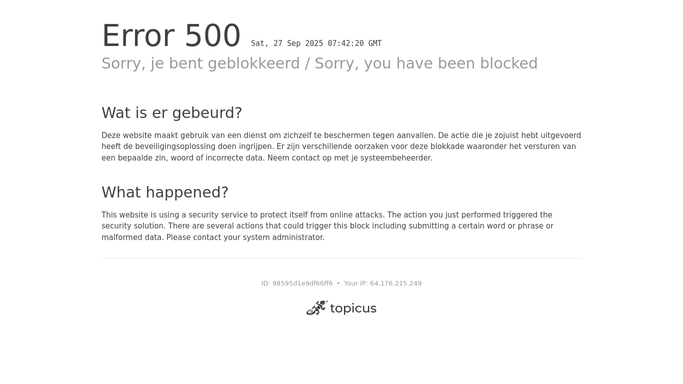Click 'Please contact your system administrator' sentence

click(x=245, y=237)
